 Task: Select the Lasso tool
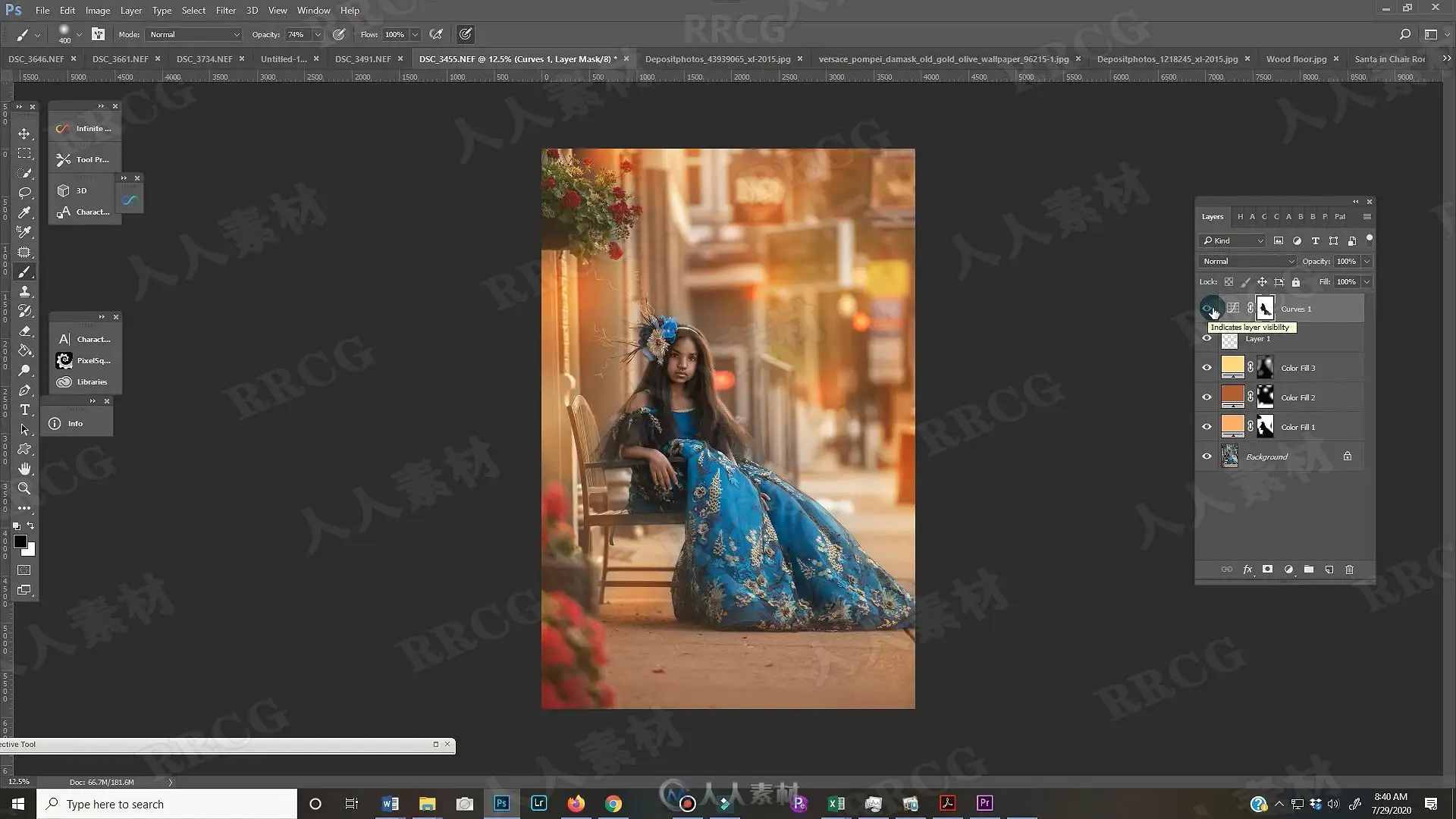pos(24,193)
